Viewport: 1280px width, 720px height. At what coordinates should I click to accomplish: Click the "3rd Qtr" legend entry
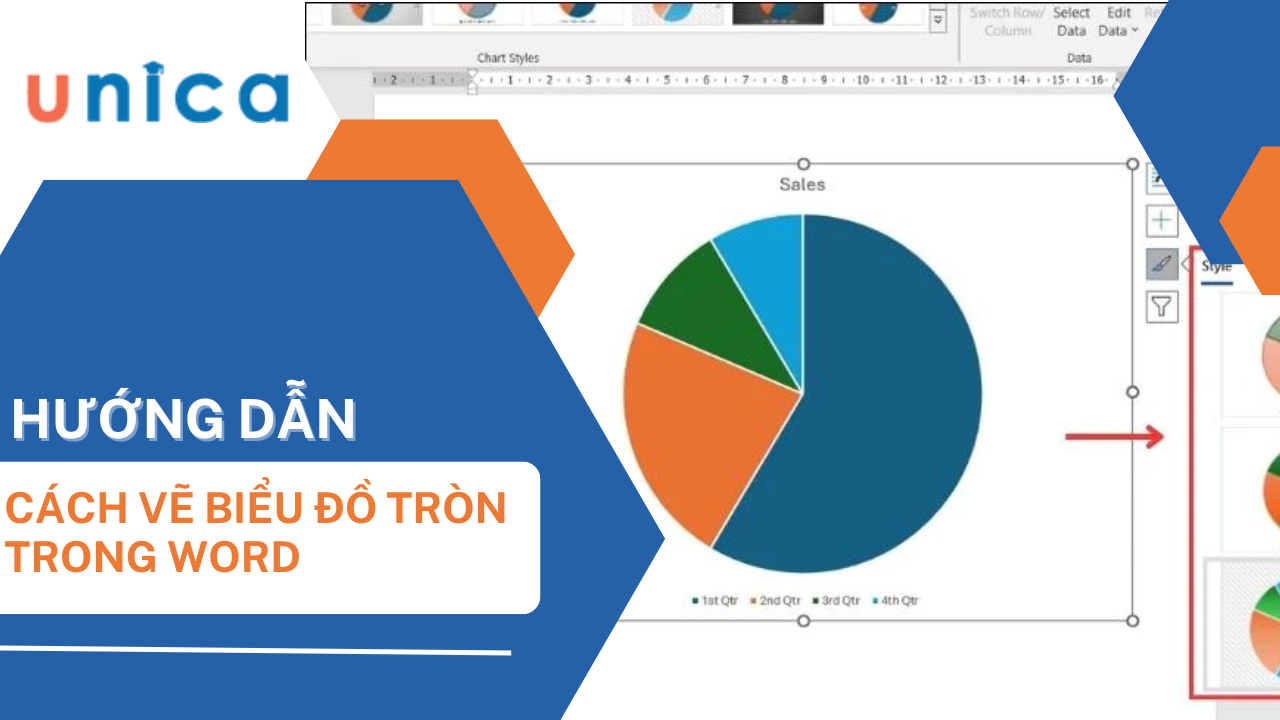point(835,601)
